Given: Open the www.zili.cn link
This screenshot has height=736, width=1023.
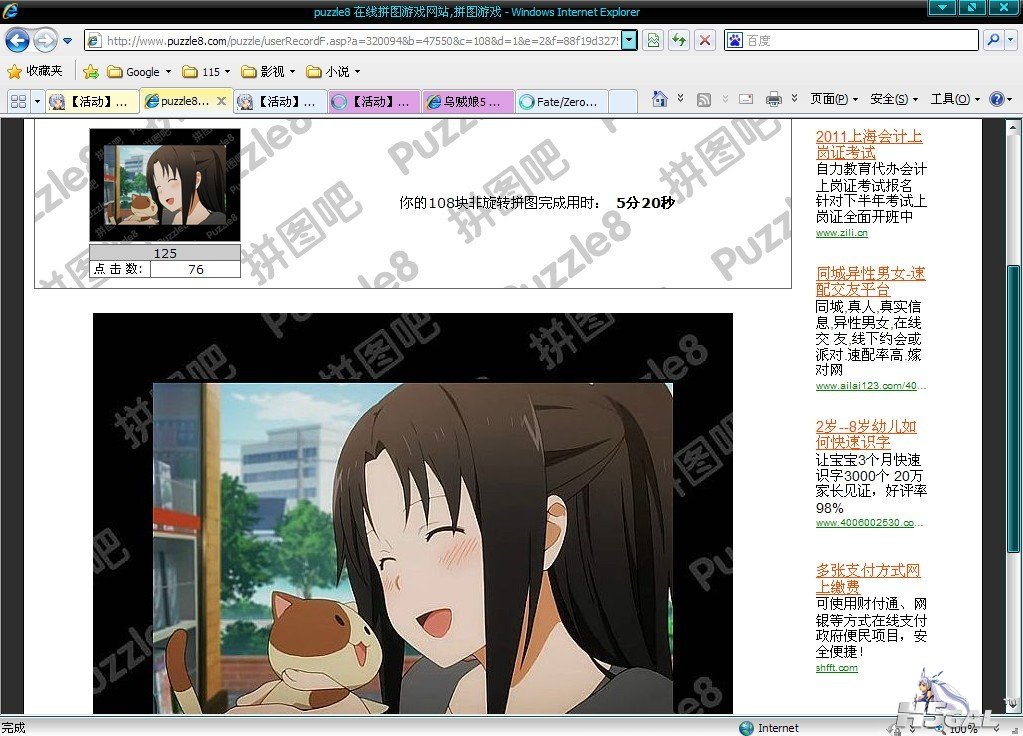Looking at the screenshot, I should [x=842, y=233].
